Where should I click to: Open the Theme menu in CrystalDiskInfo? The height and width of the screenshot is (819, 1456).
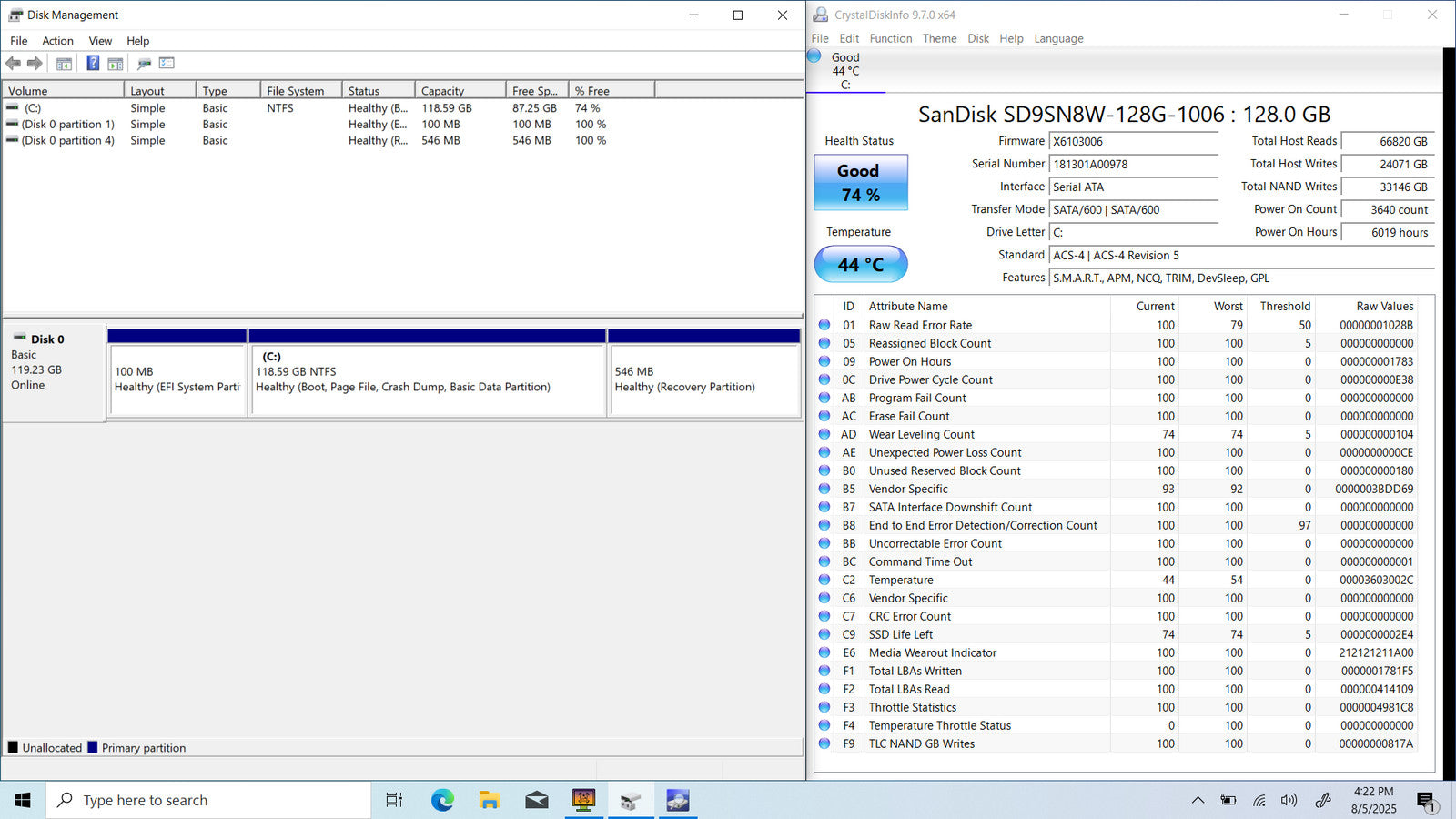(x=939, y=38)
